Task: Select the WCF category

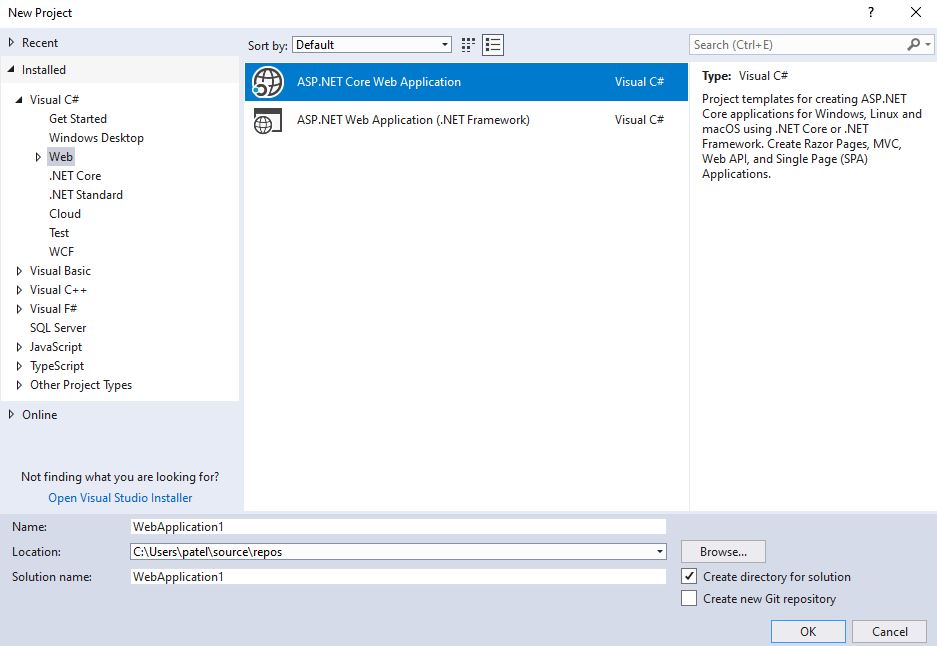Action: tap(61, 252)
